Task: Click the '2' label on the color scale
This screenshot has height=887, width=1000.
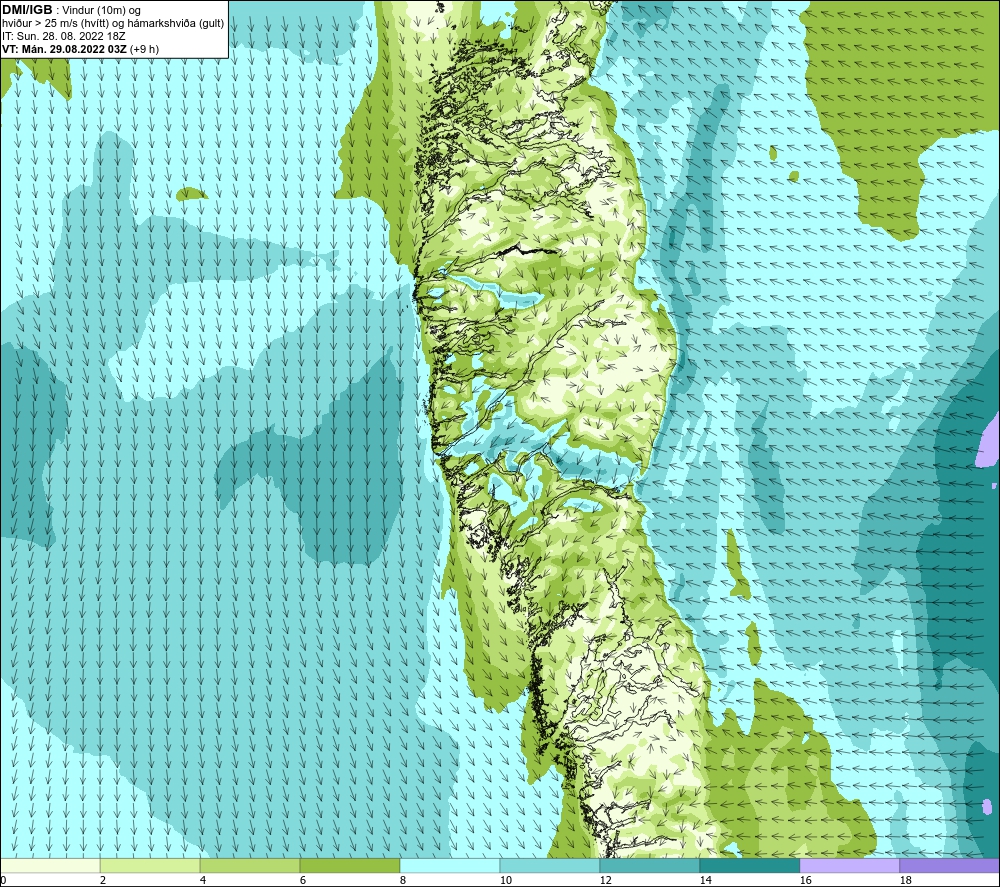Action: 103,880
